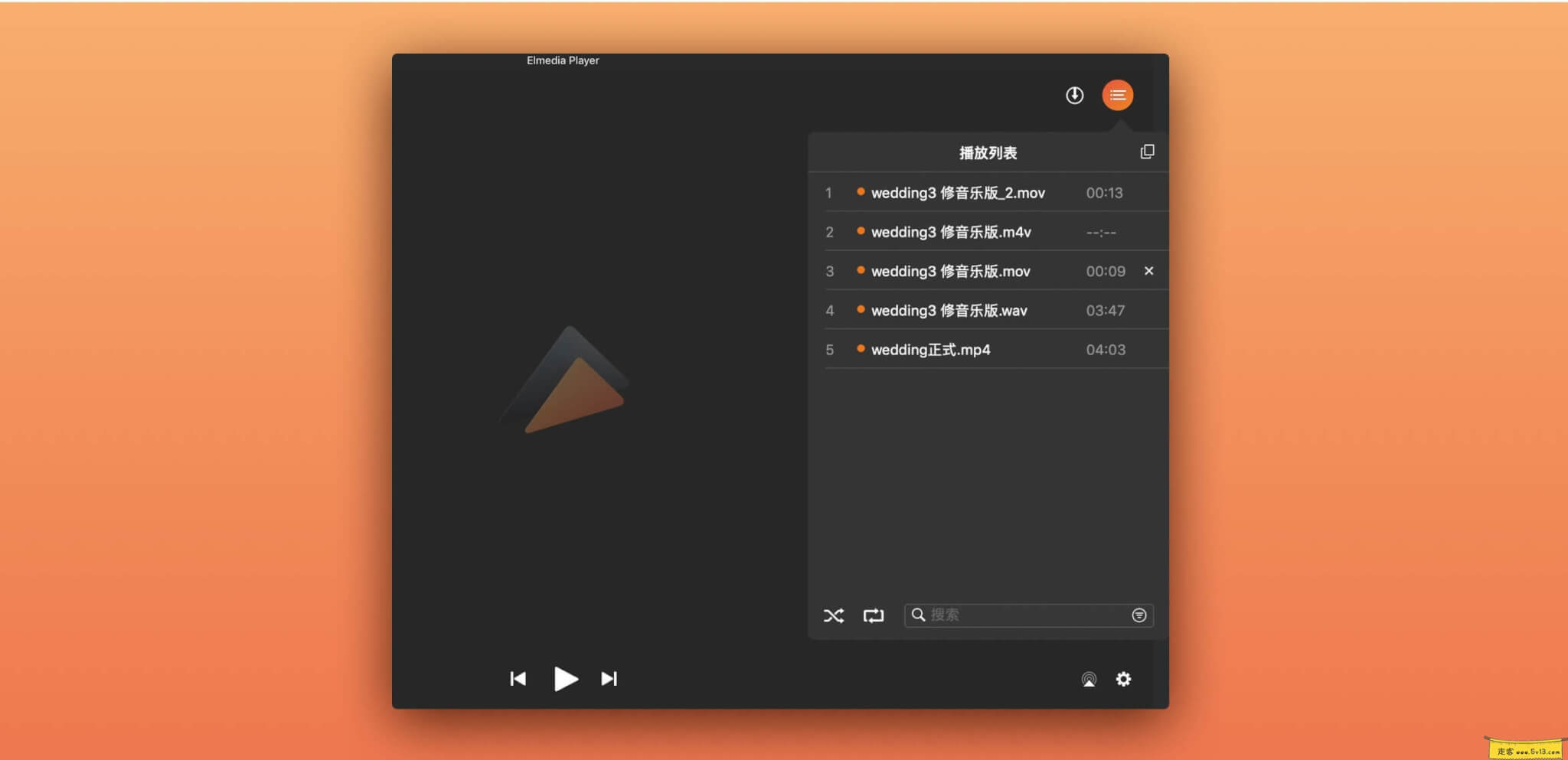Viewport: 1568px width, 760px height.
Task: Toggle shuffle playback mode
Action: [x=835, y=615]
